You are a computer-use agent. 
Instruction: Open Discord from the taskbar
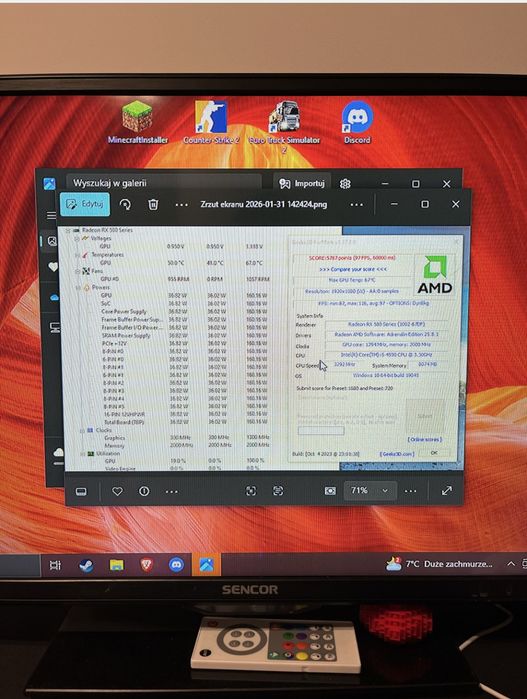177,565
